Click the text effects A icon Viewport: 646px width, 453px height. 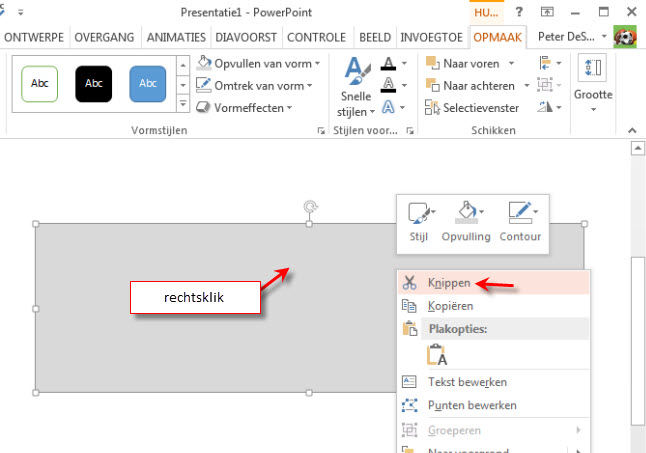388,107
